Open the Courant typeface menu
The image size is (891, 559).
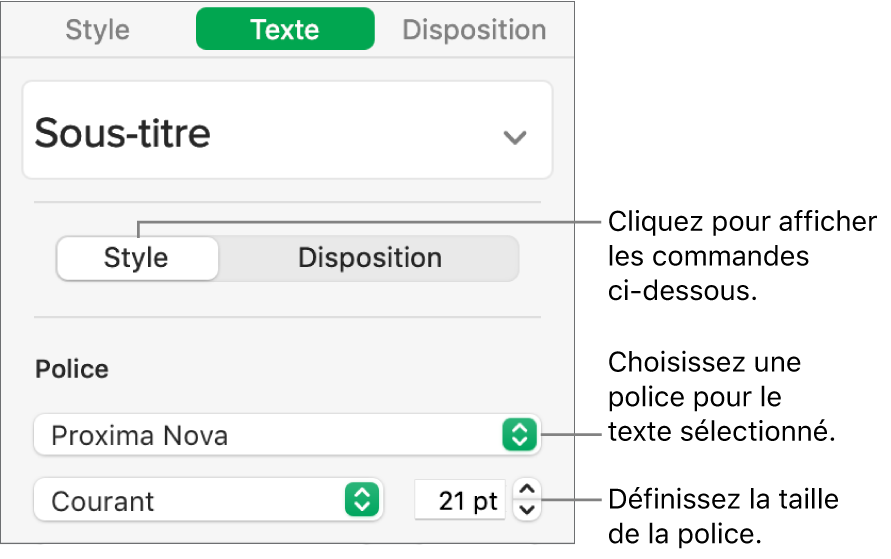(190, 500)
